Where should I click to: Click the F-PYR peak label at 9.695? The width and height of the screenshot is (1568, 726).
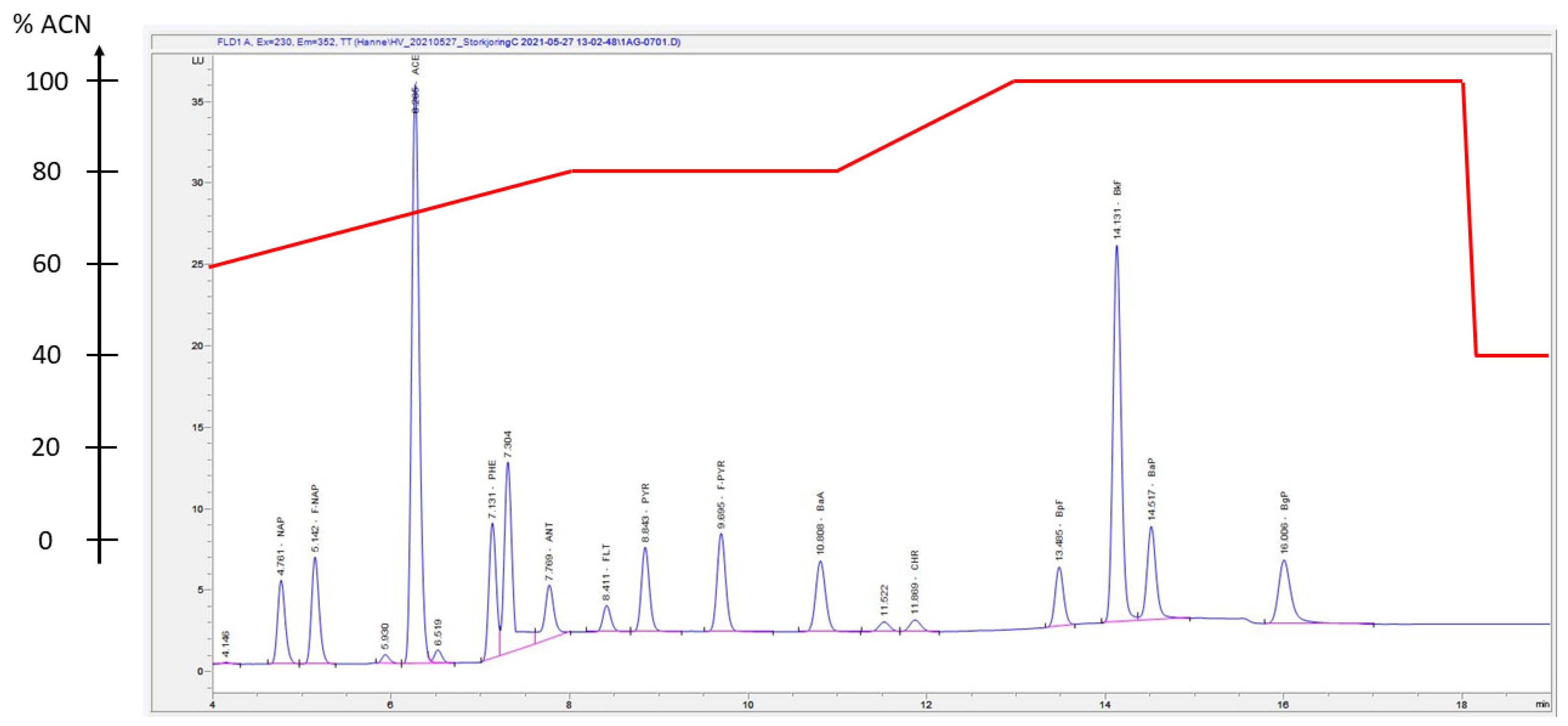pyautogui.click(x=721, y=495)
